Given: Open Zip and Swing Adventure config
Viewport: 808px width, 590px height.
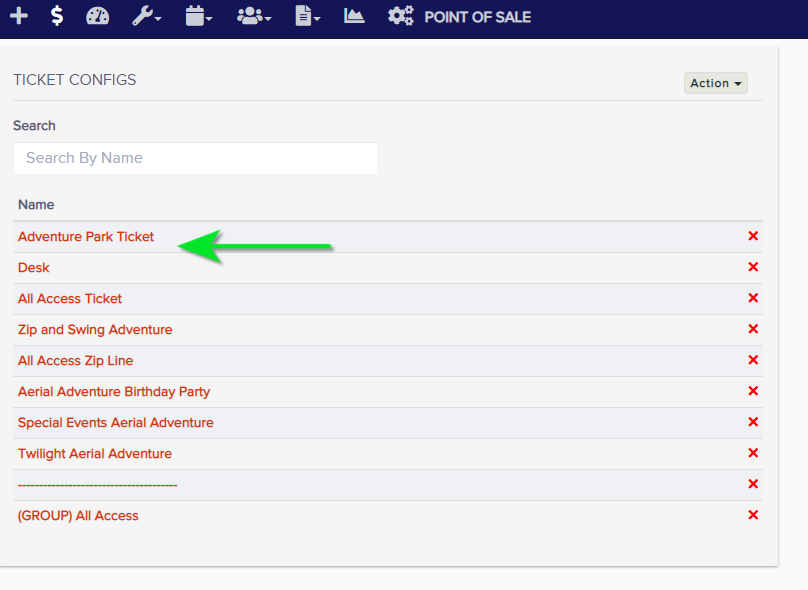Looking at the screenshot, I should pyautogui.click(x=95, y=330).
